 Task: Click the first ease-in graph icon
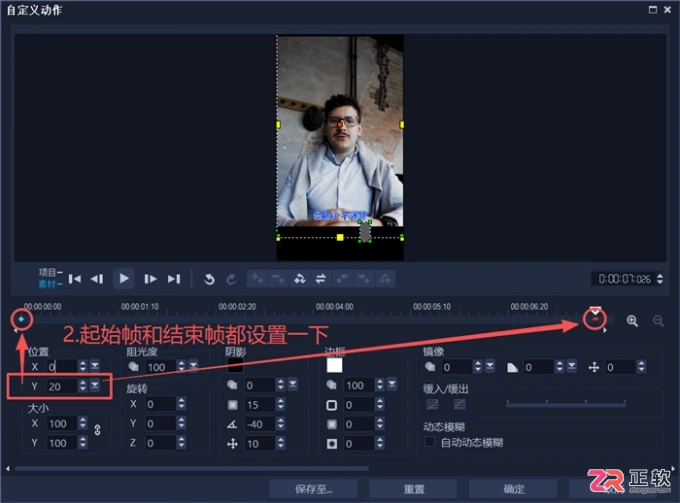pyautogui.click(x=432, y=404)
